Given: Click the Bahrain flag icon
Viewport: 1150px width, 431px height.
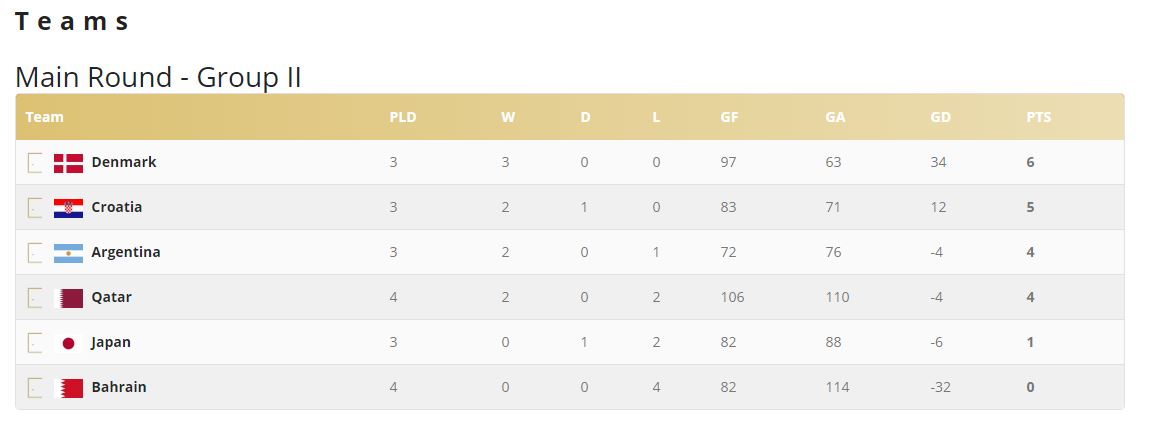Looking at the screenshot, I should pos(68,388).
